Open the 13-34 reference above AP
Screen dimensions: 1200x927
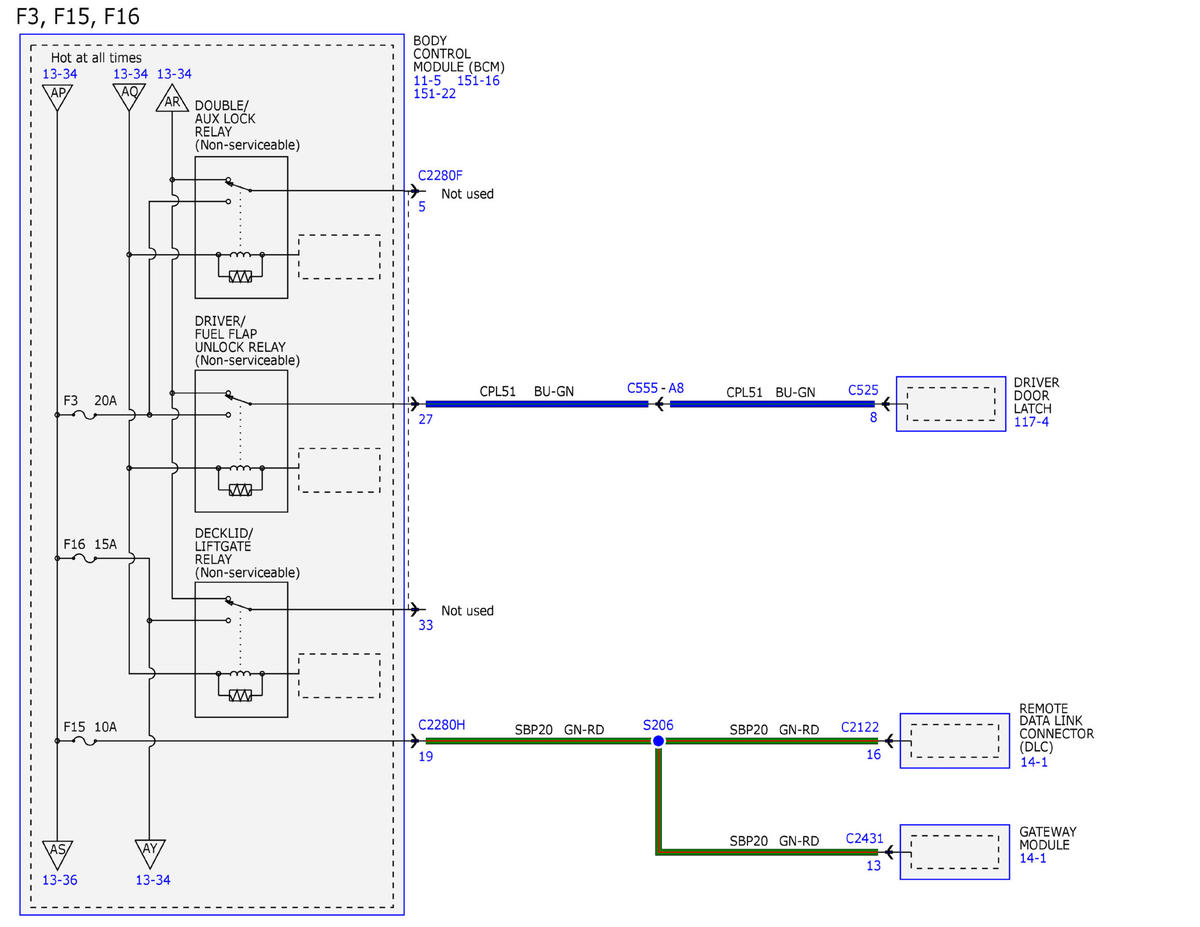pyautogui.click(x=60, y=74)
